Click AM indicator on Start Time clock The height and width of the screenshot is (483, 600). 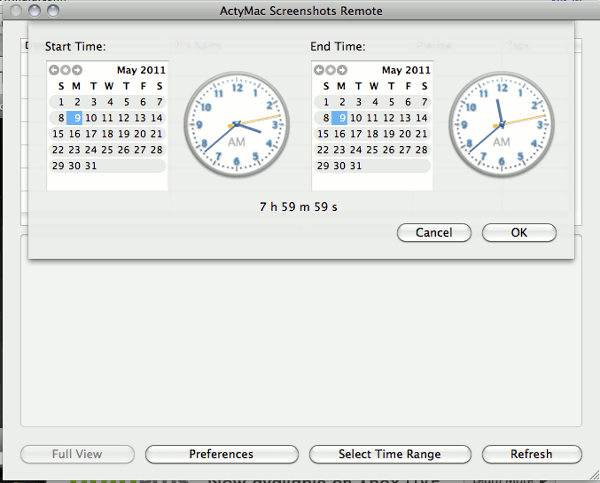click(236, 142)
